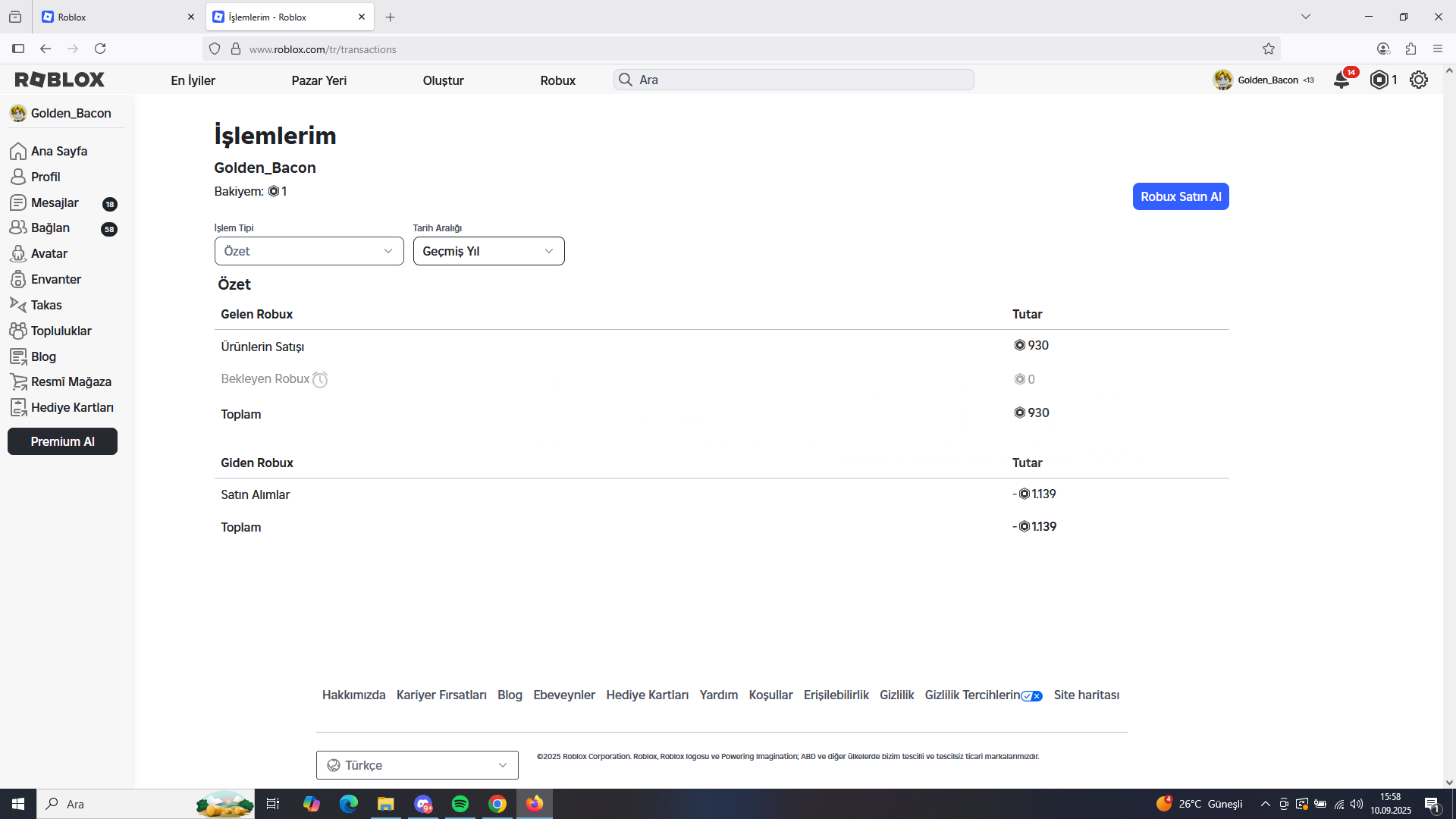This screenshot has height=819, width=1456.
Task: Open the Tarih Aralığı Geçmiş Yıl dropdown
Action: click(488, 251)
